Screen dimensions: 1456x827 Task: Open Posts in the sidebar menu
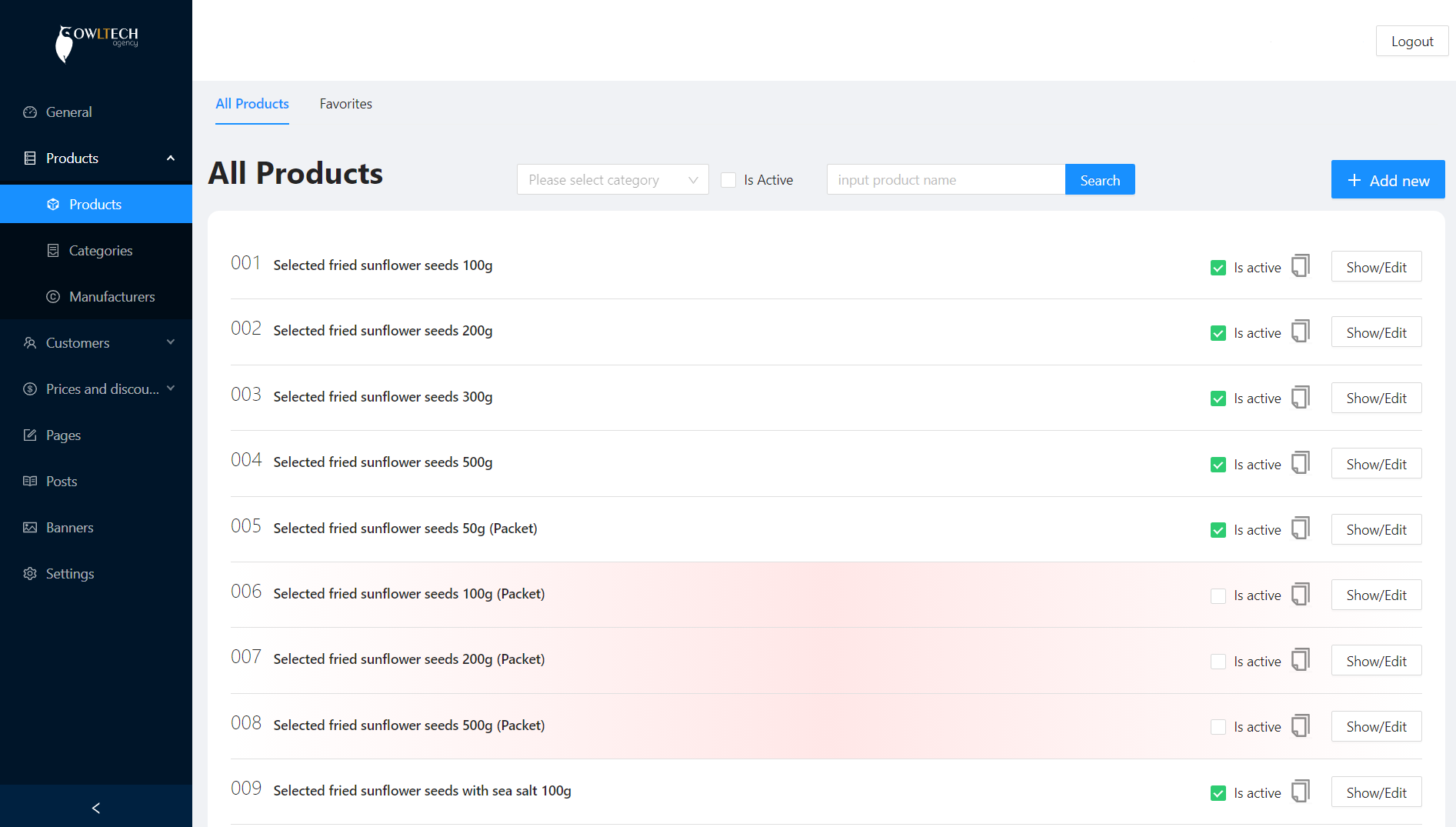click(x=96, y=482)
